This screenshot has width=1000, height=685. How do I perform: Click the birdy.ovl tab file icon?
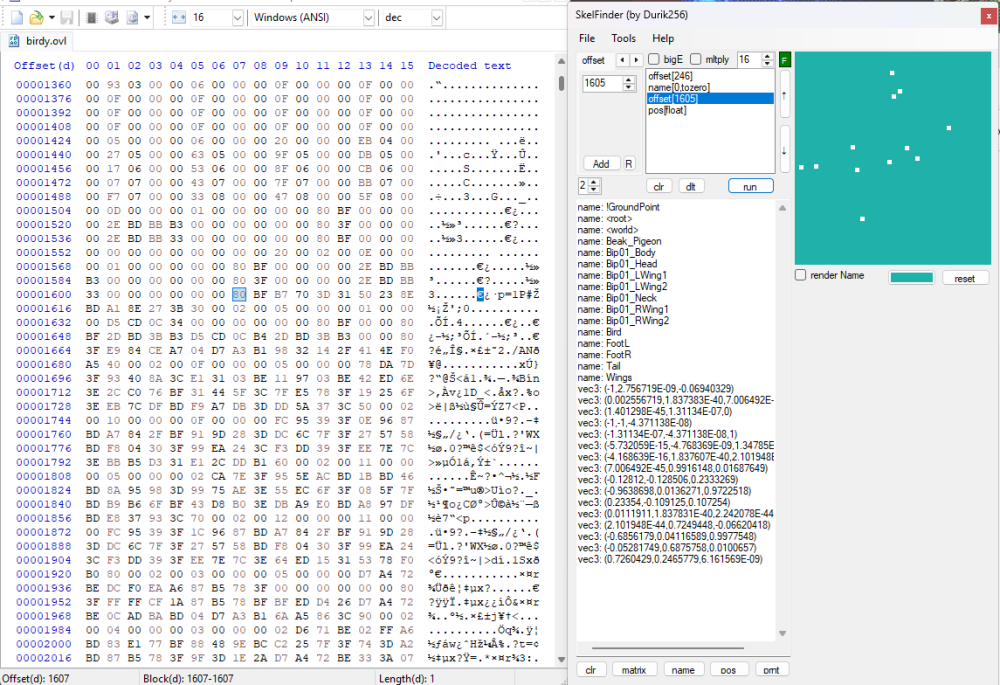[13, 41]
